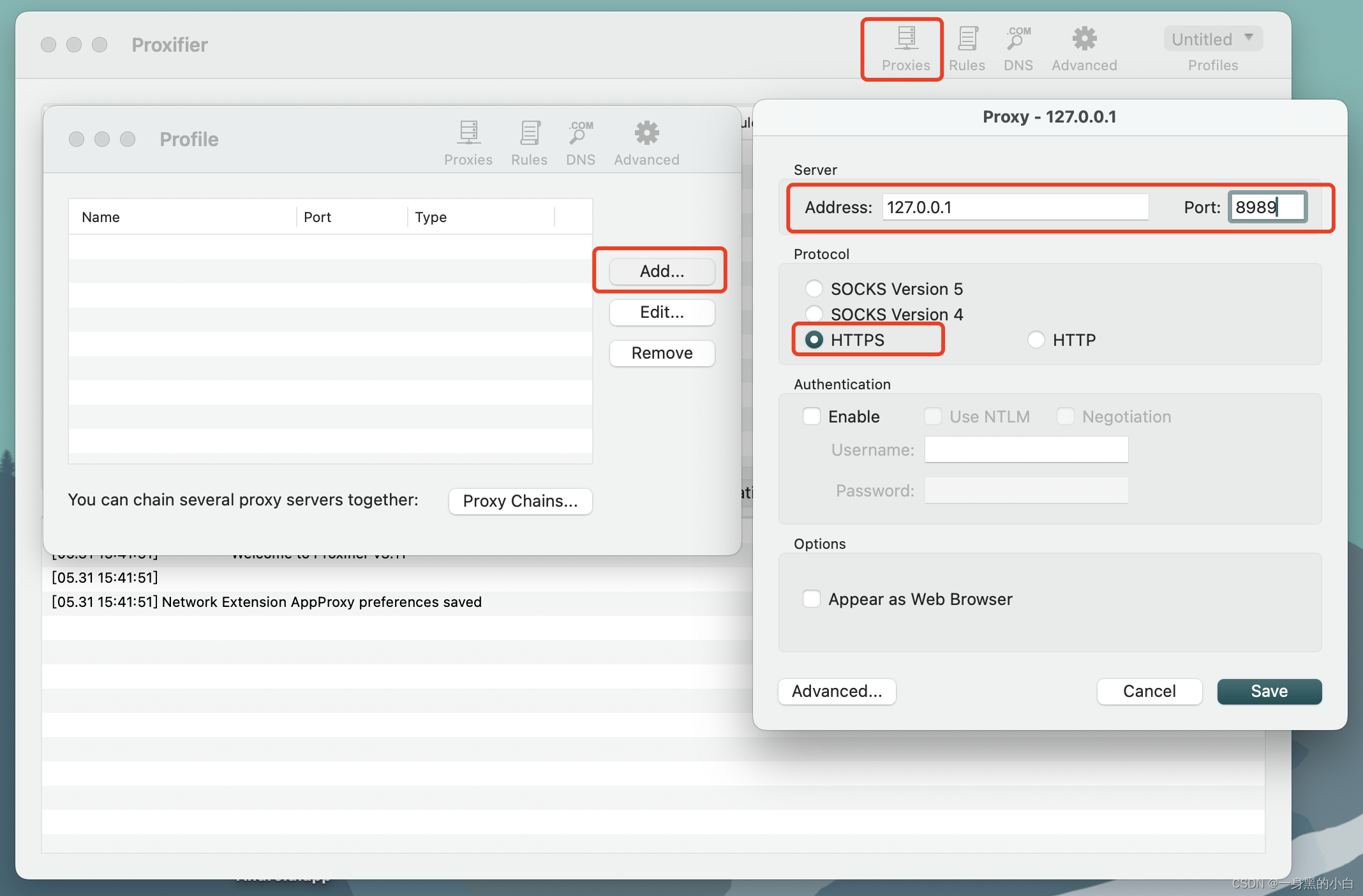
Task: Click Advanced gear in Profile window
Action: (x=646, y=142)
